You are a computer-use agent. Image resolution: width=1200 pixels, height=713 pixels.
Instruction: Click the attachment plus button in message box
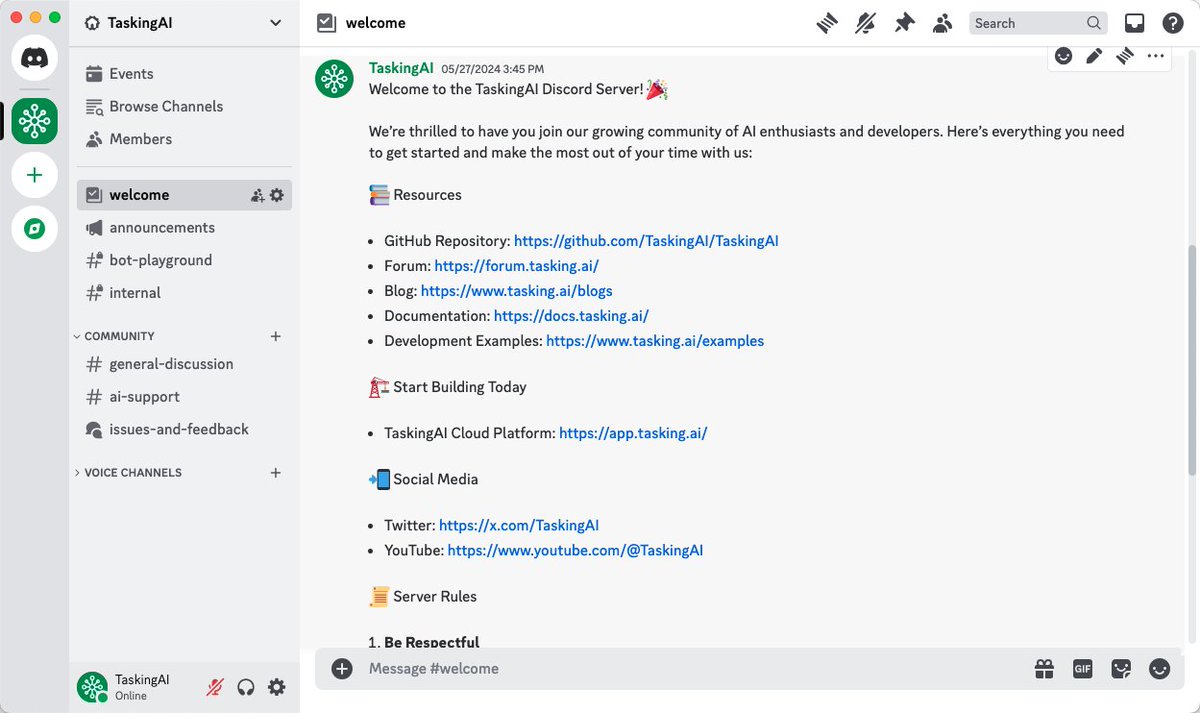point(342,669)
